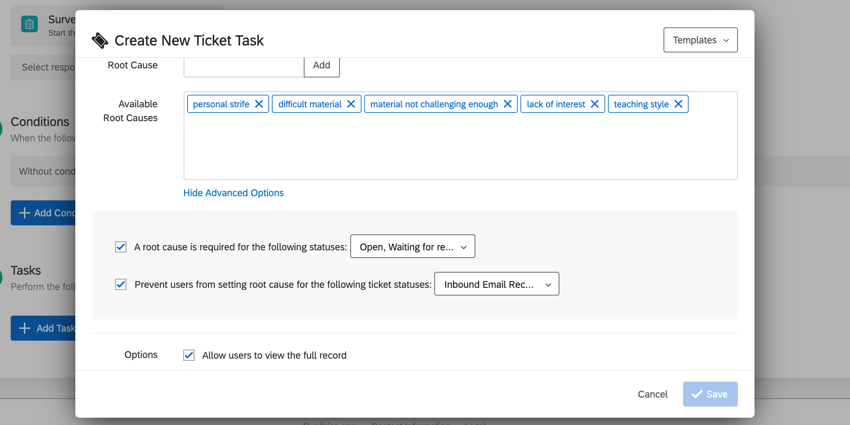Disable 'Allow users to view the full record'
This screenshot has height=425, width=850.
coord(189,355)
